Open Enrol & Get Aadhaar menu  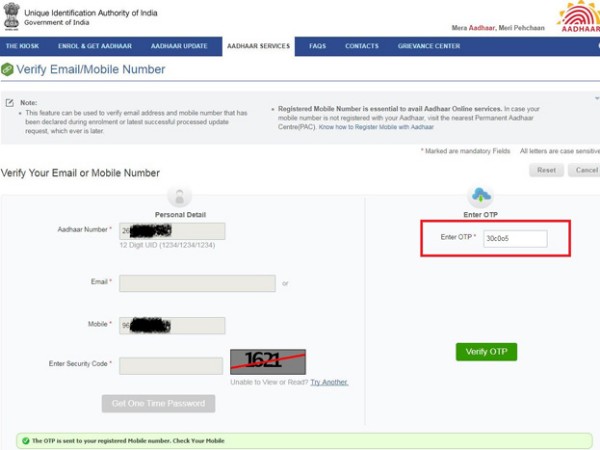95,46
